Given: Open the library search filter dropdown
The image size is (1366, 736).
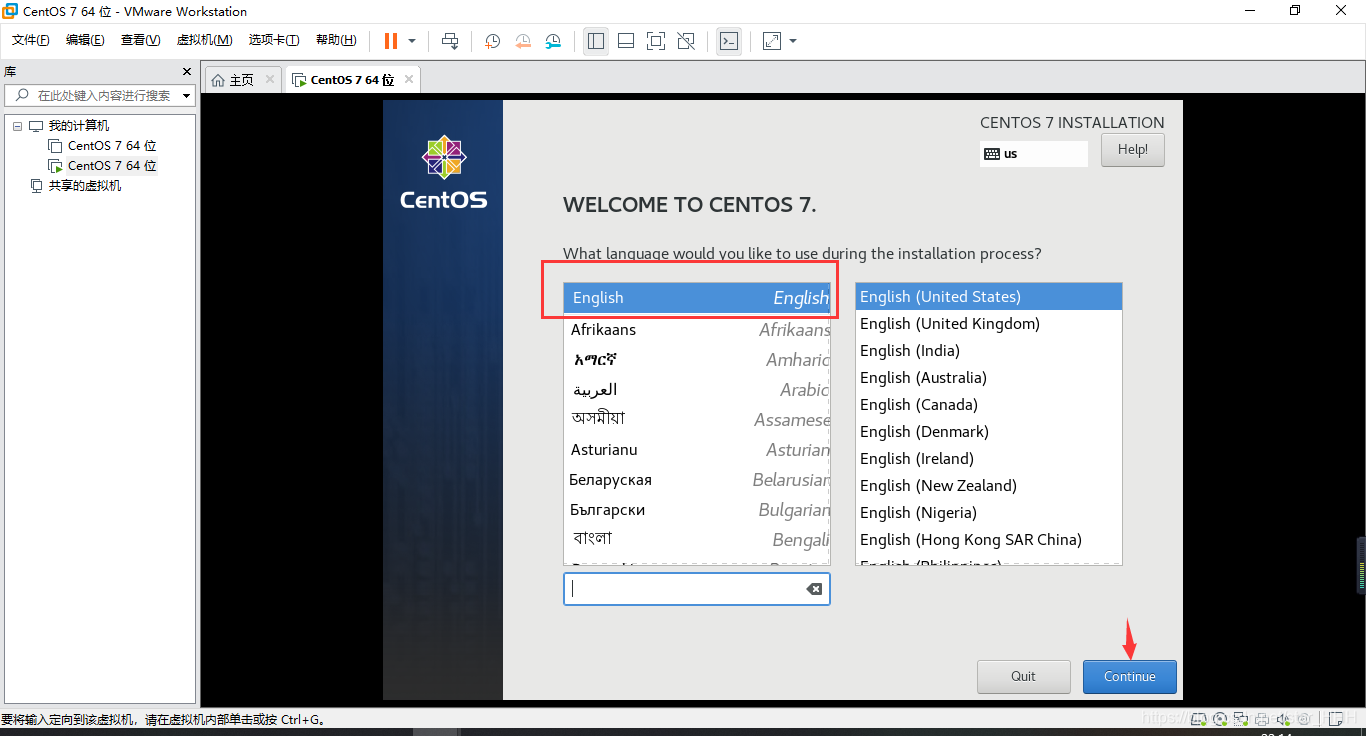Looking at the screenshot, I should pyautogui.click(x=187, y=96).
